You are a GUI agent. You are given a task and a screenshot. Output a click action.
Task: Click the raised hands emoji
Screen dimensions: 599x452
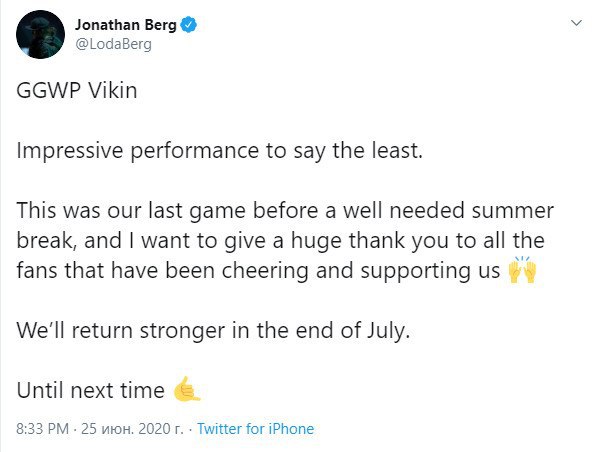[x=522, y=270]
